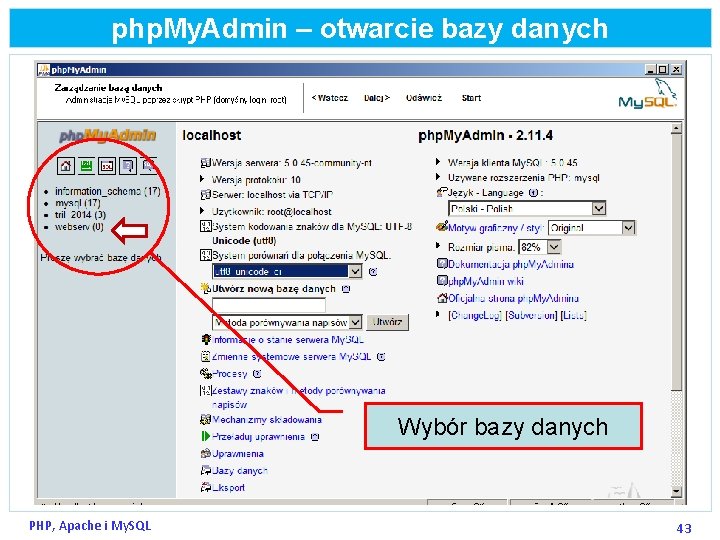The width and height of the screenshot is (720, 540).
Task: Open the Subversion link
Action: (531, 315)
